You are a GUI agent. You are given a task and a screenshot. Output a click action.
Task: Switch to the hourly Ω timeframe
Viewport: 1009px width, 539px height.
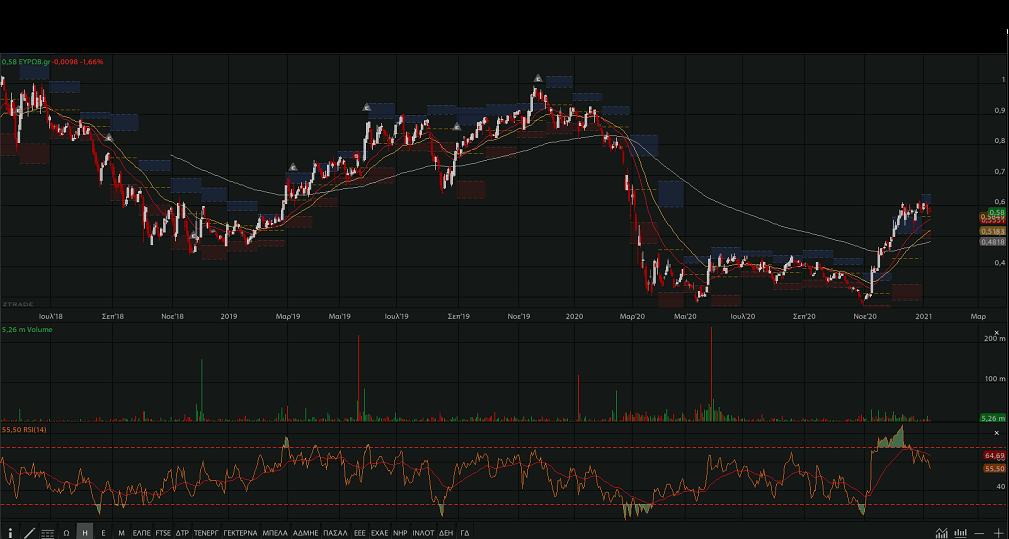pos(66,533)
